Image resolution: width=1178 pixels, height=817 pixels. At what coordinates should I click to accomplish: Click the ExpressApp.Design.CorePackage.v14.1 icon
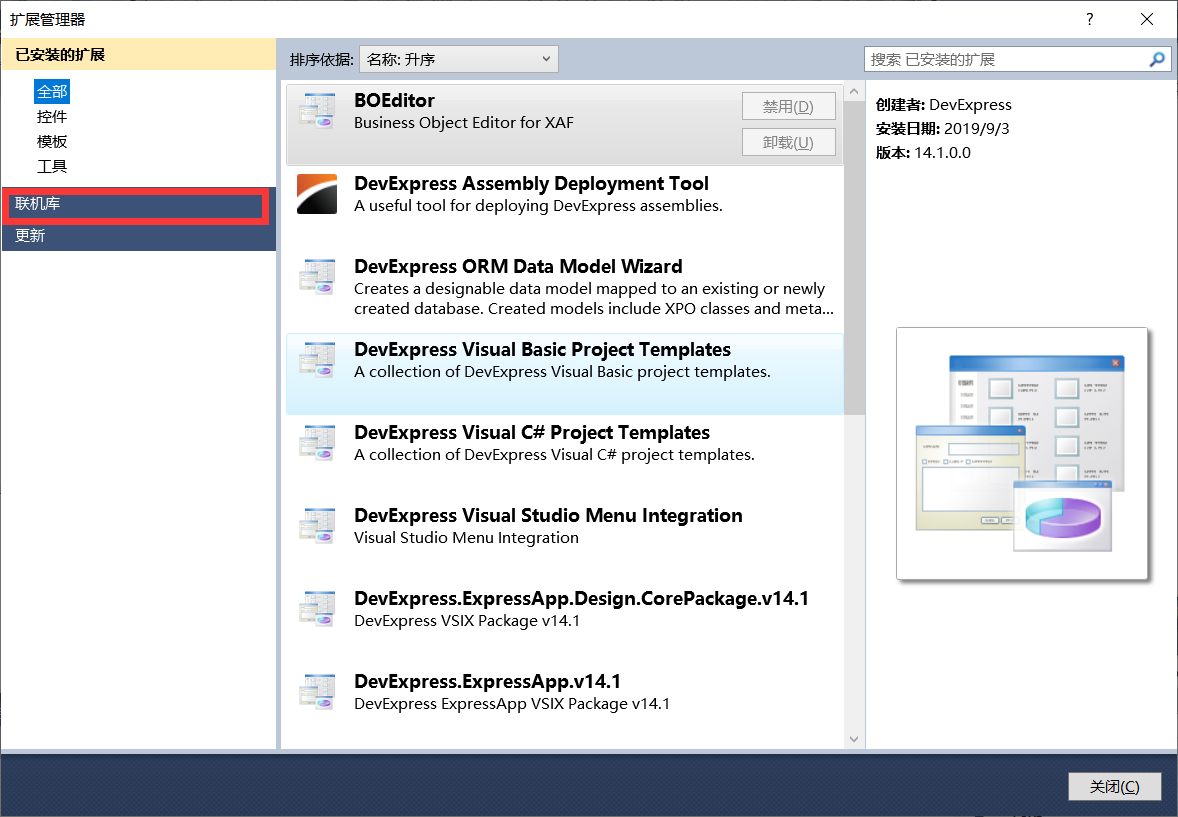point(317,609)
